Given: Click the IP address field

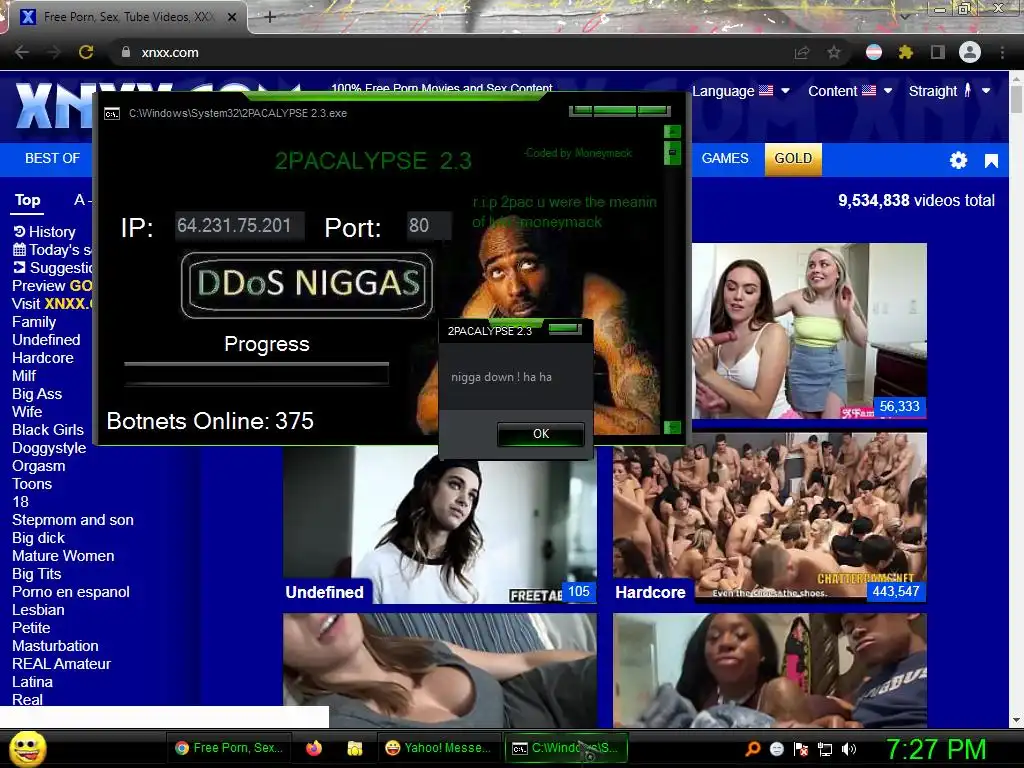Looking at the screenshot, I should pyautogui.click(x=239, y=226).
